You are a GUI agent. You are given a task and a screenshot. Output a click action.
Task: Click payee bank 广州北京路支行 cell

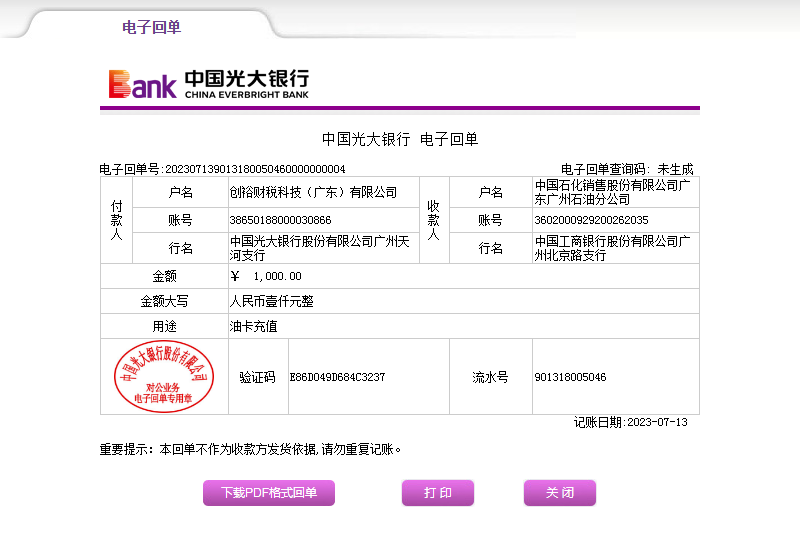click(610, 248)
